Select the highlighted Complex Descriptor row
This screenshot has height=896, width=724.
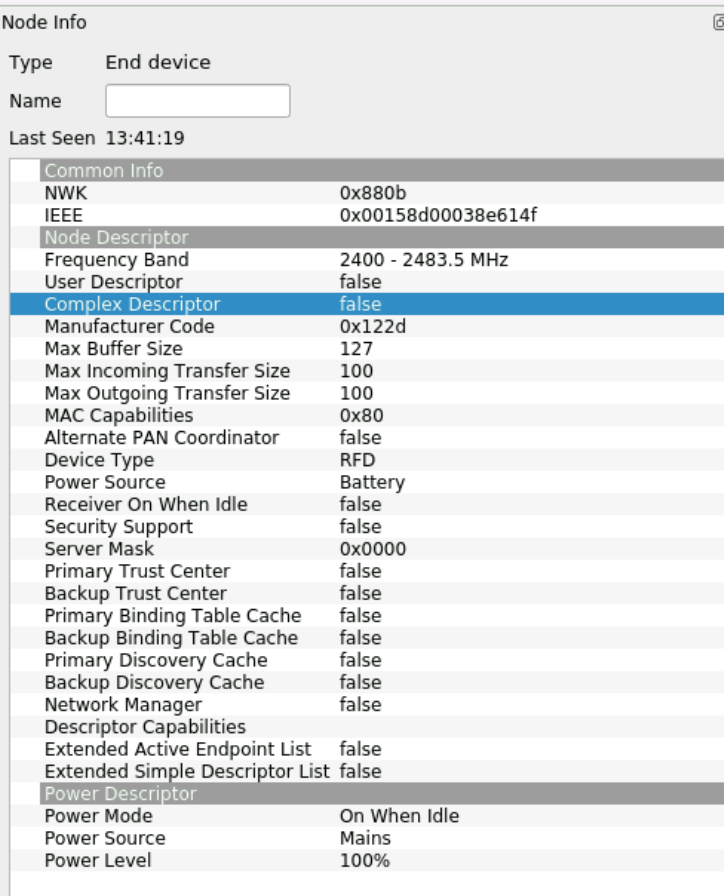coord(367,304)
